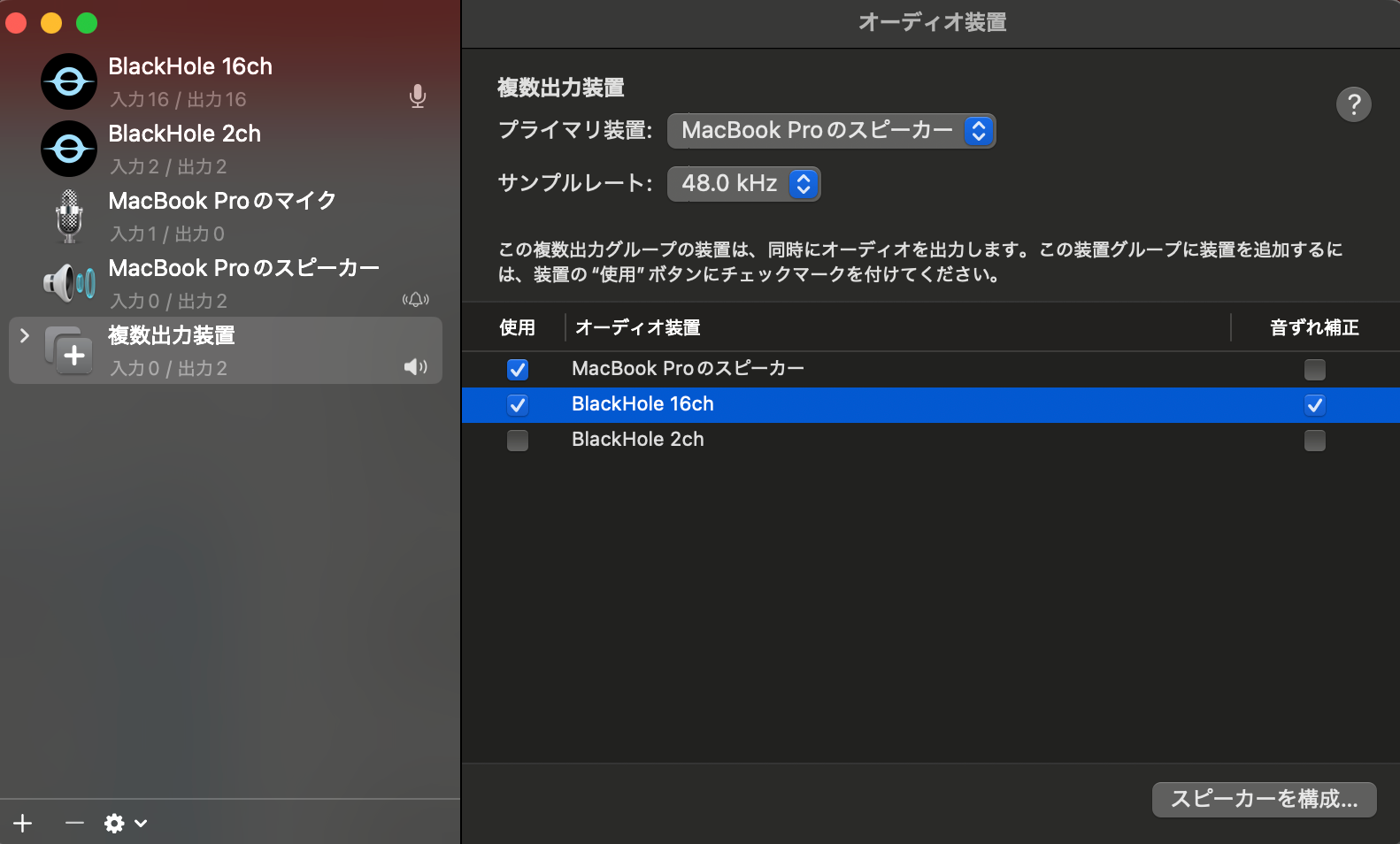The width and height of the screenshot is (1400, 844).
Task: Remove selected device with minus button
Action: pos(74,824)
